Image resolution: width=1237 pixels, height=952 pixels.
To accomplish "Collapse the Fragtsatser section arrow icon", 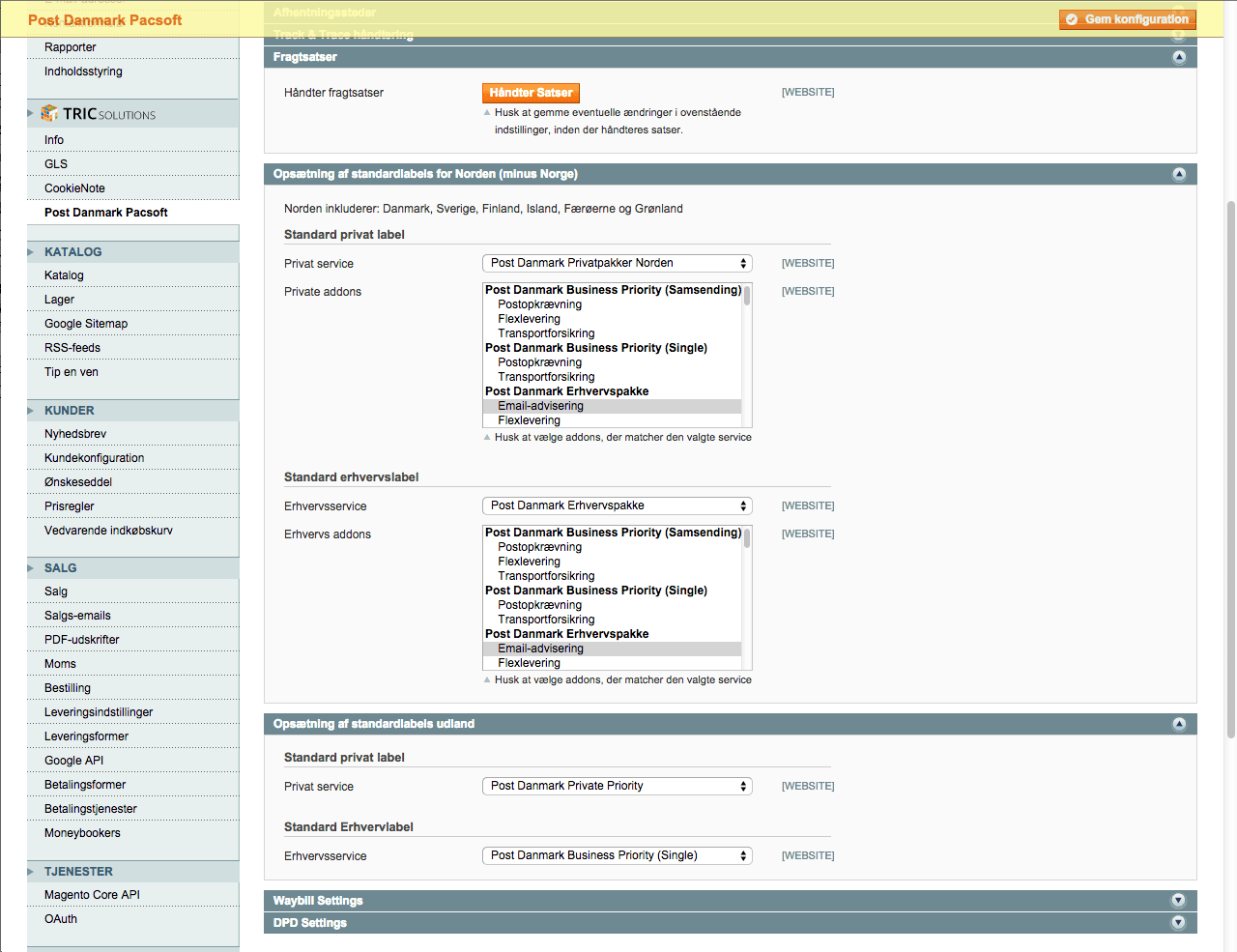I will pyautogui.click(x=1178, y=57).
